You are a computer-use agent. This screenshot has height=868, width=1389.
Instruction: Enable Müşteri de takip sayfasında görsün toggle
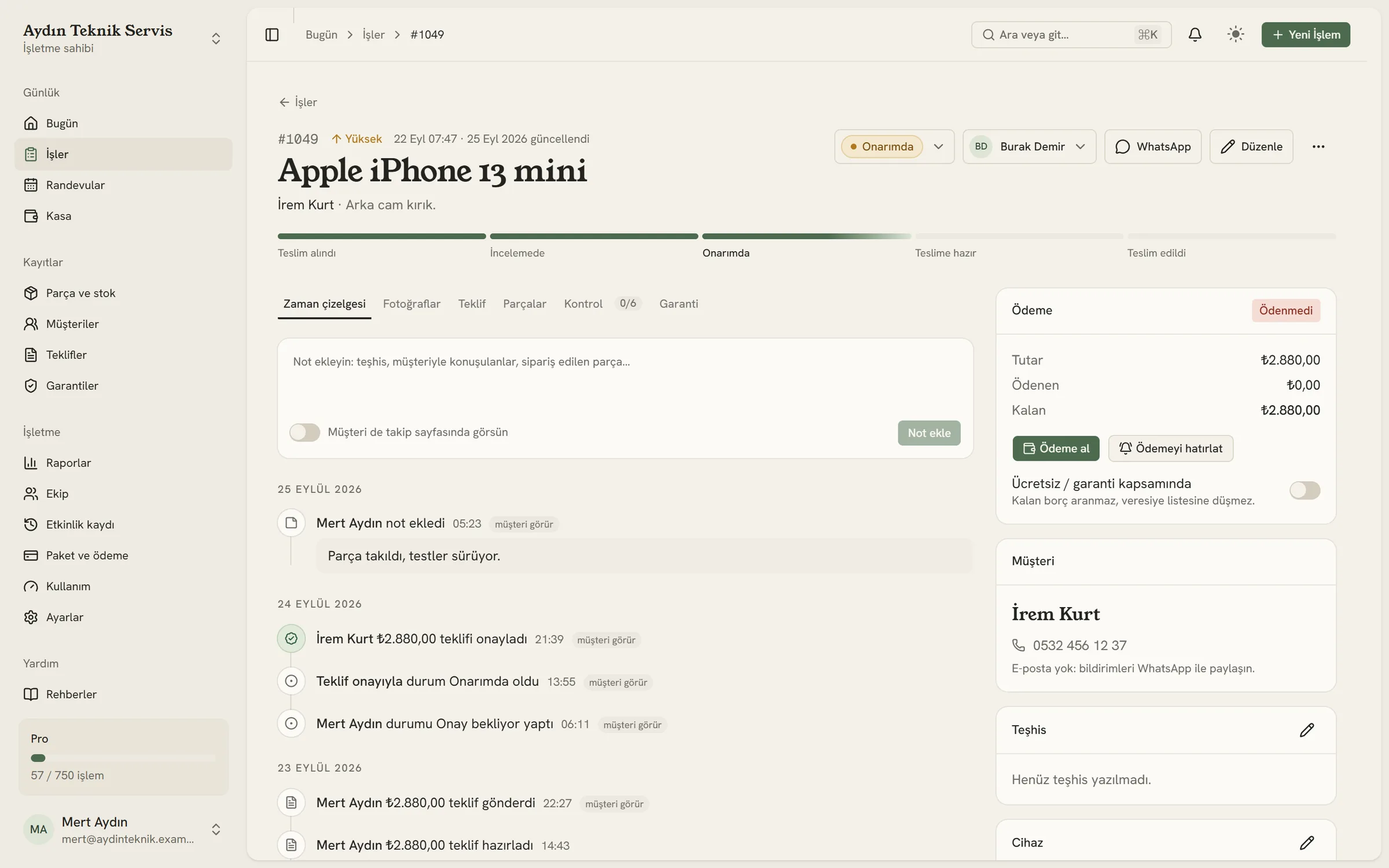[x=304, y=432]
